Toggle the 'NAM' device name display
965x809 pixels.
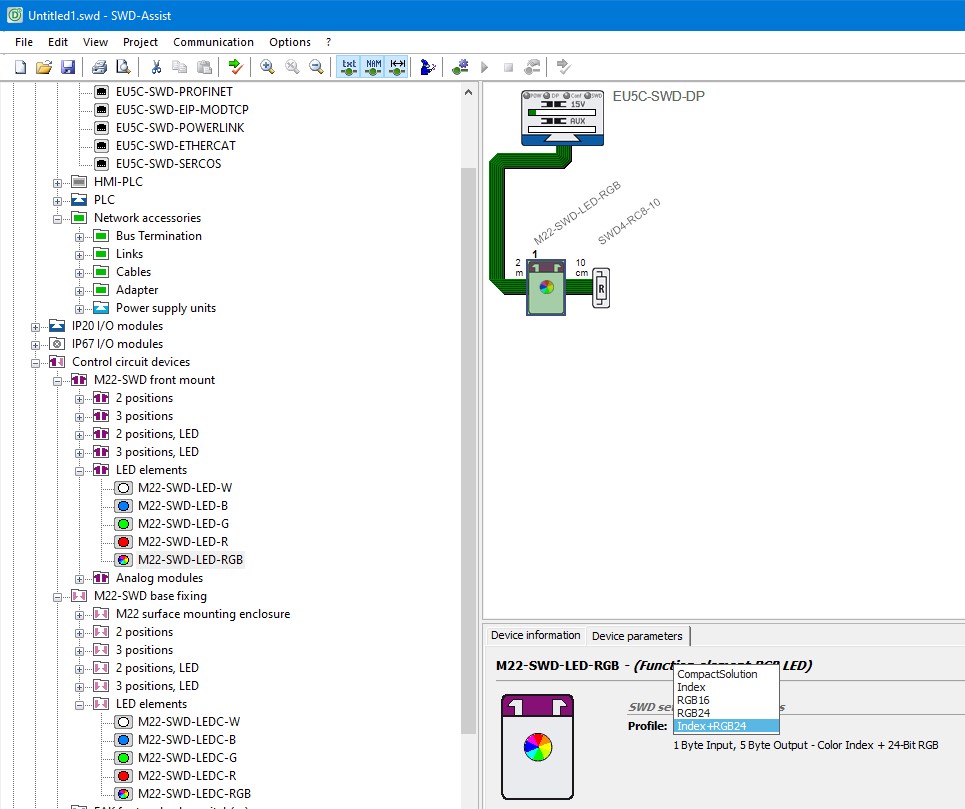(x=374, y=66)
